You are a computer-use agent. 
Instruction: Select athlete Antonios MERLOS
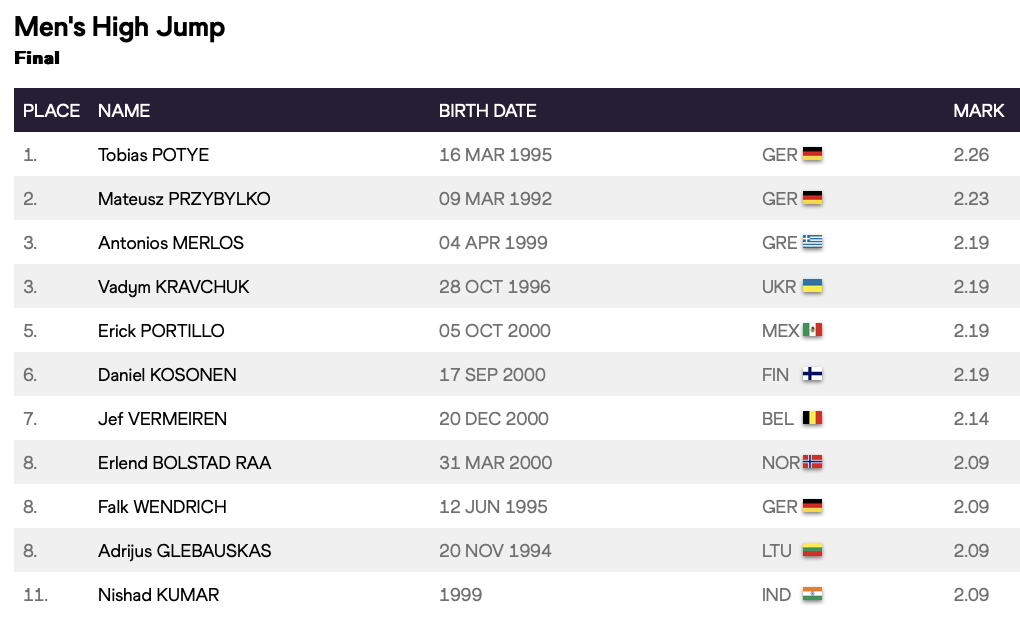tap(171, 243)
